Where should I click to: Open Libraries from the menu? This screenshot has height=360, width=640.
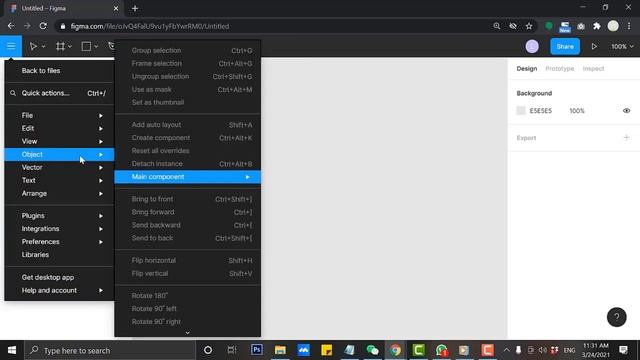(x=59, y=255)
